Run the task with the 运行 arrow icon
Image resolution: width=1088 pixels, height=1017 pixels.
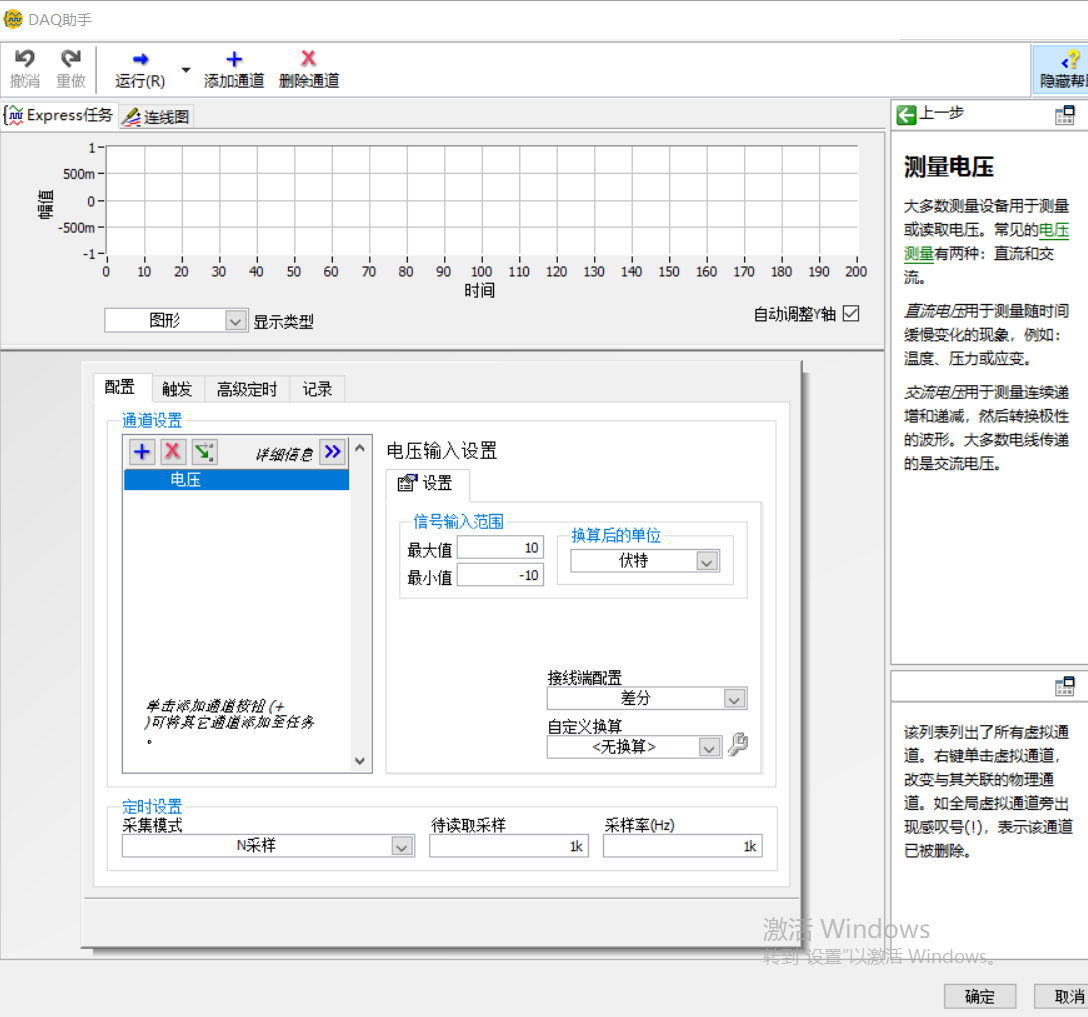point(138,59)
